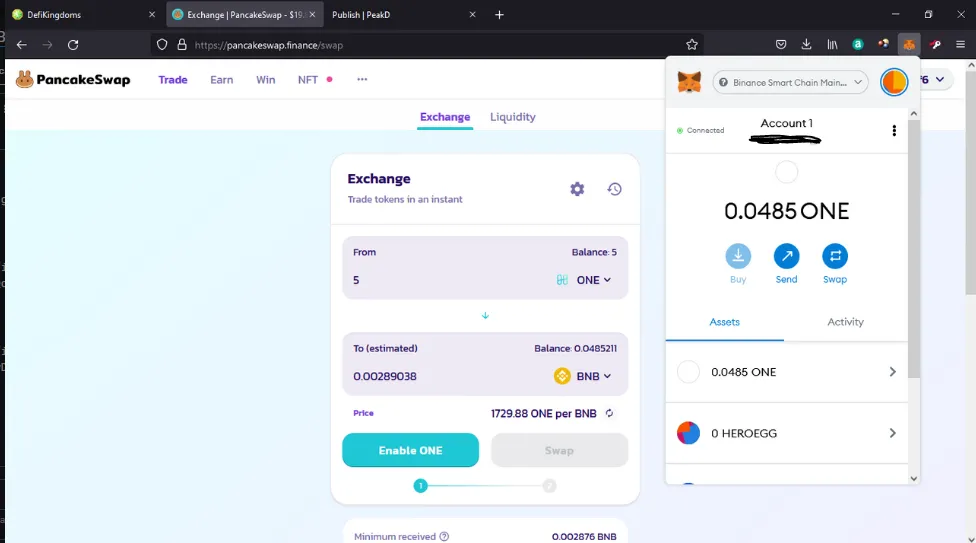
Task: Open the Win menu
Action: pos(266,80)
